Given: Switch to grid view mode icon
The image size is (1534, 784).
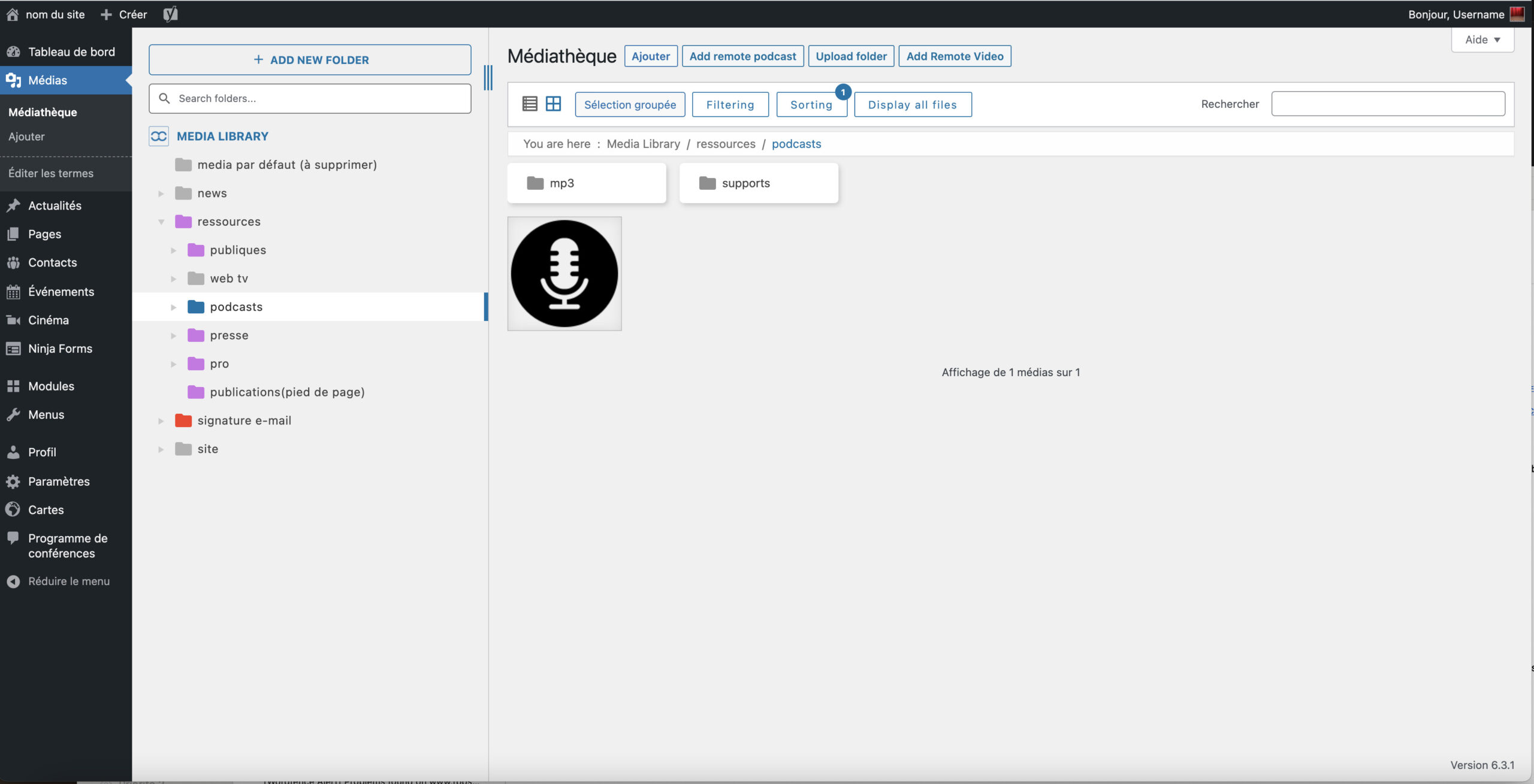Looking at the screenshot, I should coord(553,104).
